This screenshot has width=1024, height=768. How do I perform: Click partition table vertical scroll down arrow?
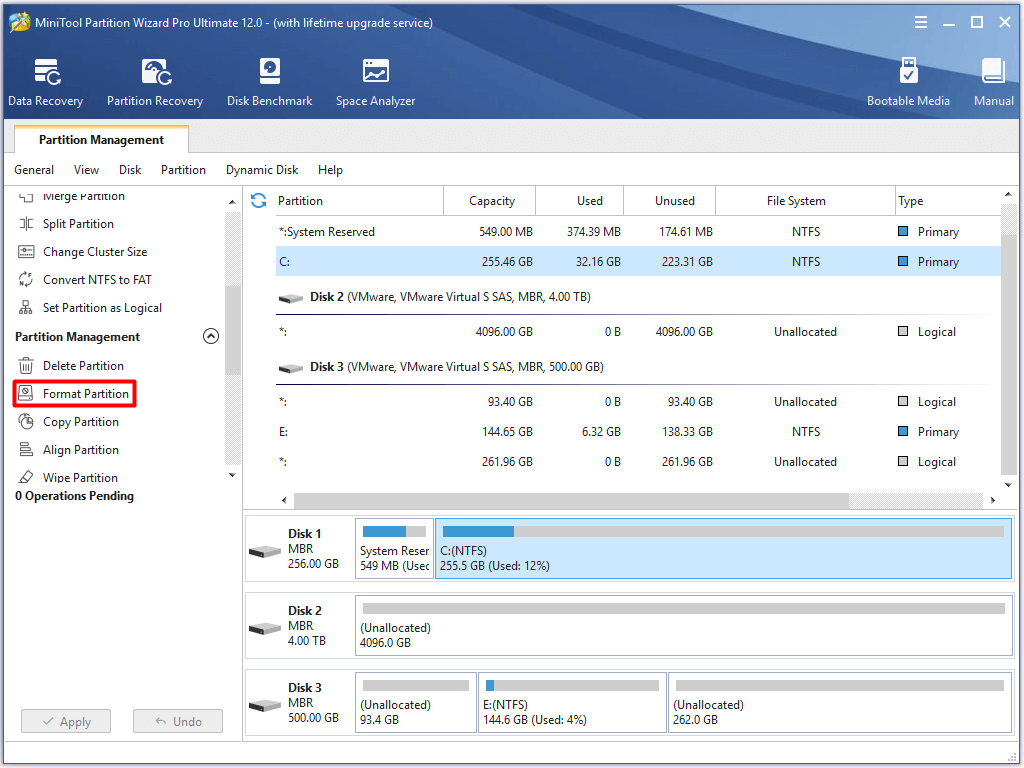[1008, 485]
